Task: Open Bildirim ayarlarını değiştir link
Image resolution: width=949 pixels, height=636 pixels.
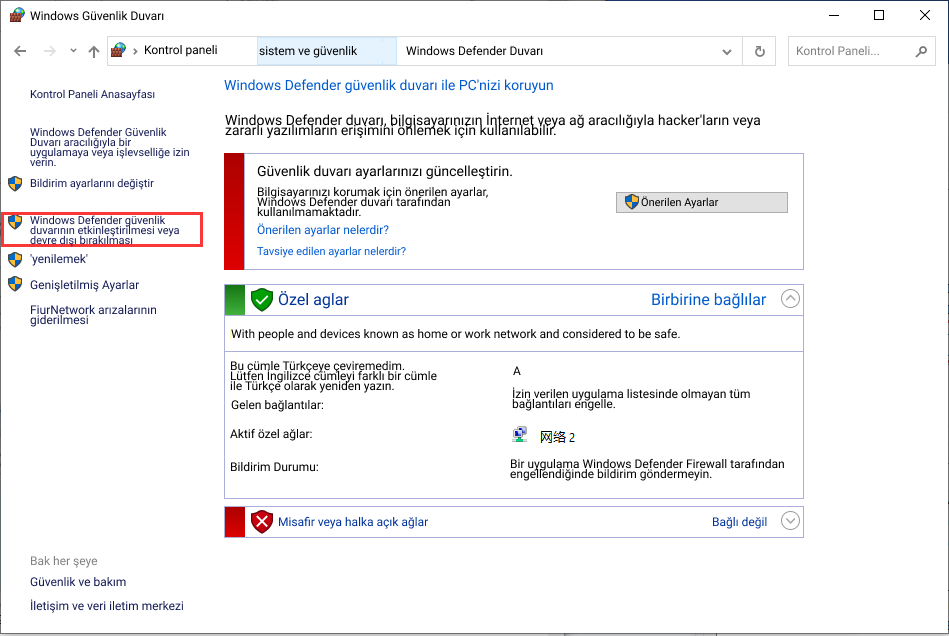Action: (x=92, y=183)
